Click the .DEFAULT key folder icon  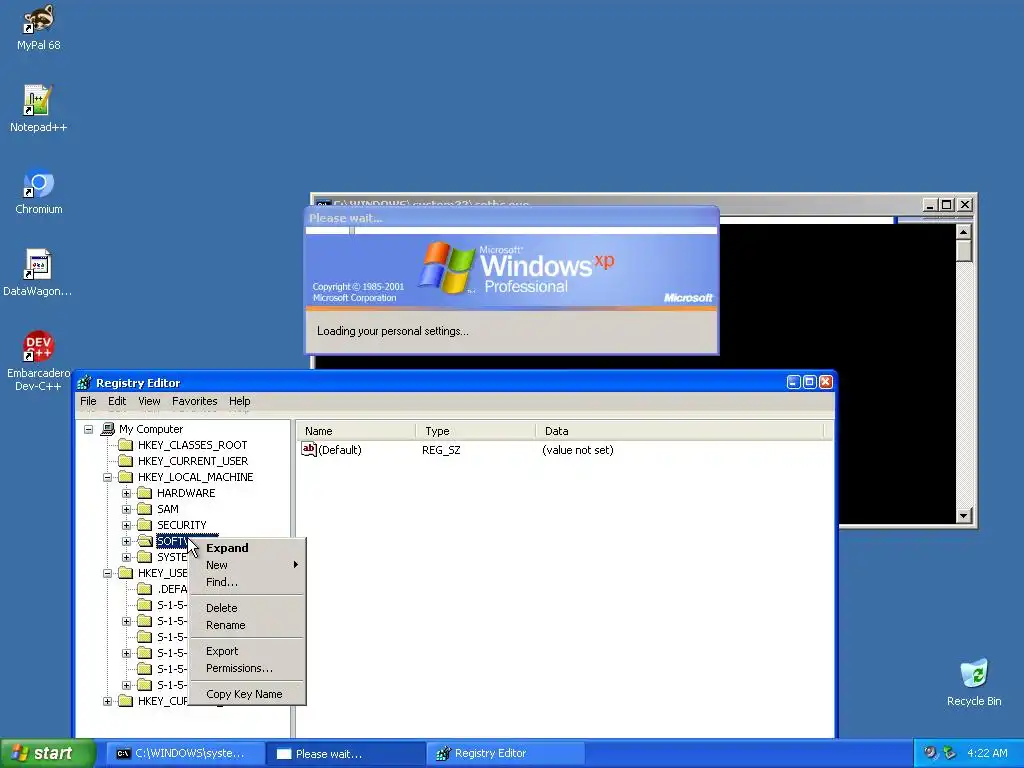[144, 589]
